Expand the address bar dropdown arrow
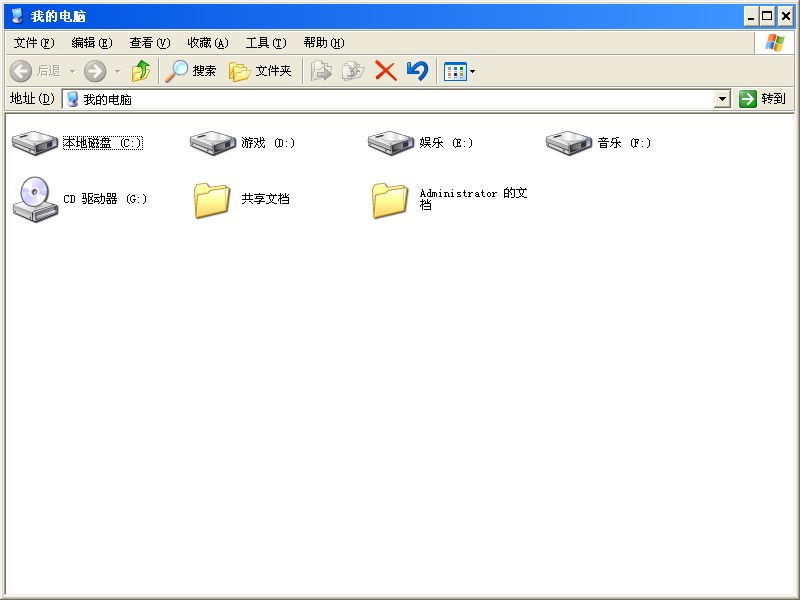Image resolution: width=800 pixels, height=600 pixels. (722, 99)
